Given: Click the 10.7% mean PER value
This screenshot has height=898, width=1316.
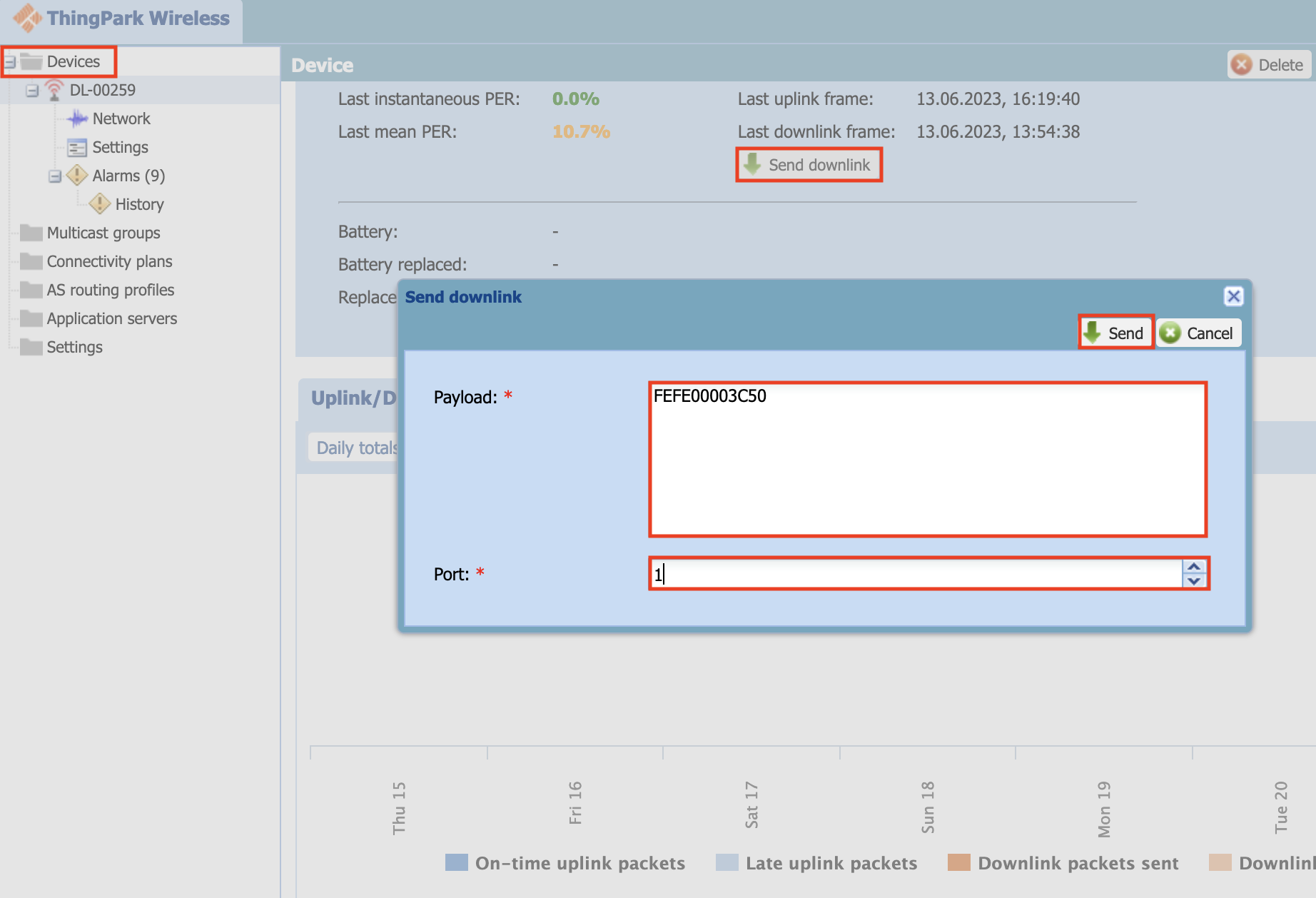Looking at the screenshot, I should pyautogui.click(x=581, y=132).
